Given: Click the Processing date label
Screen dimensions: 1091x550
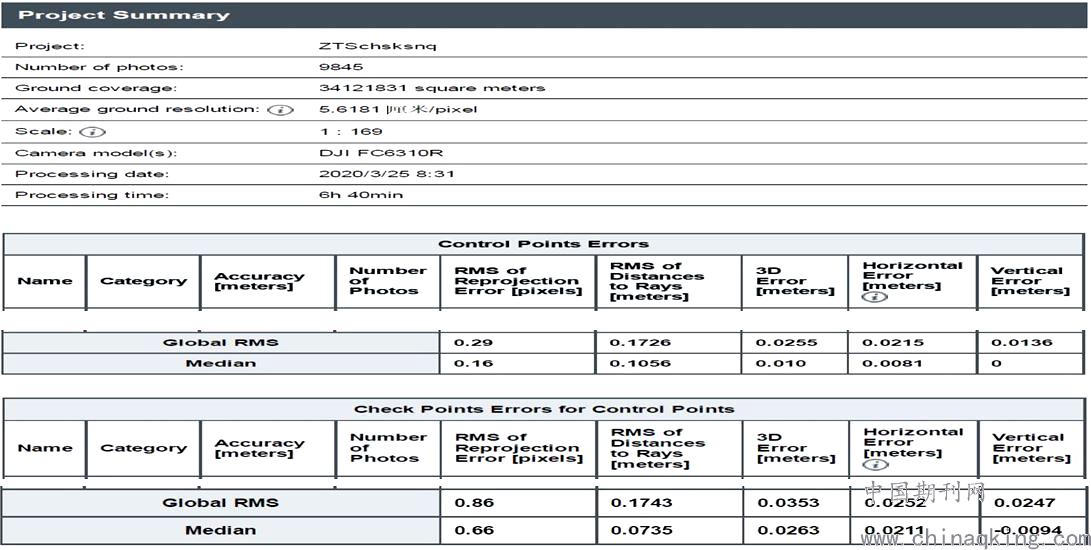Looking at the screenshot, I should [92, 174].
